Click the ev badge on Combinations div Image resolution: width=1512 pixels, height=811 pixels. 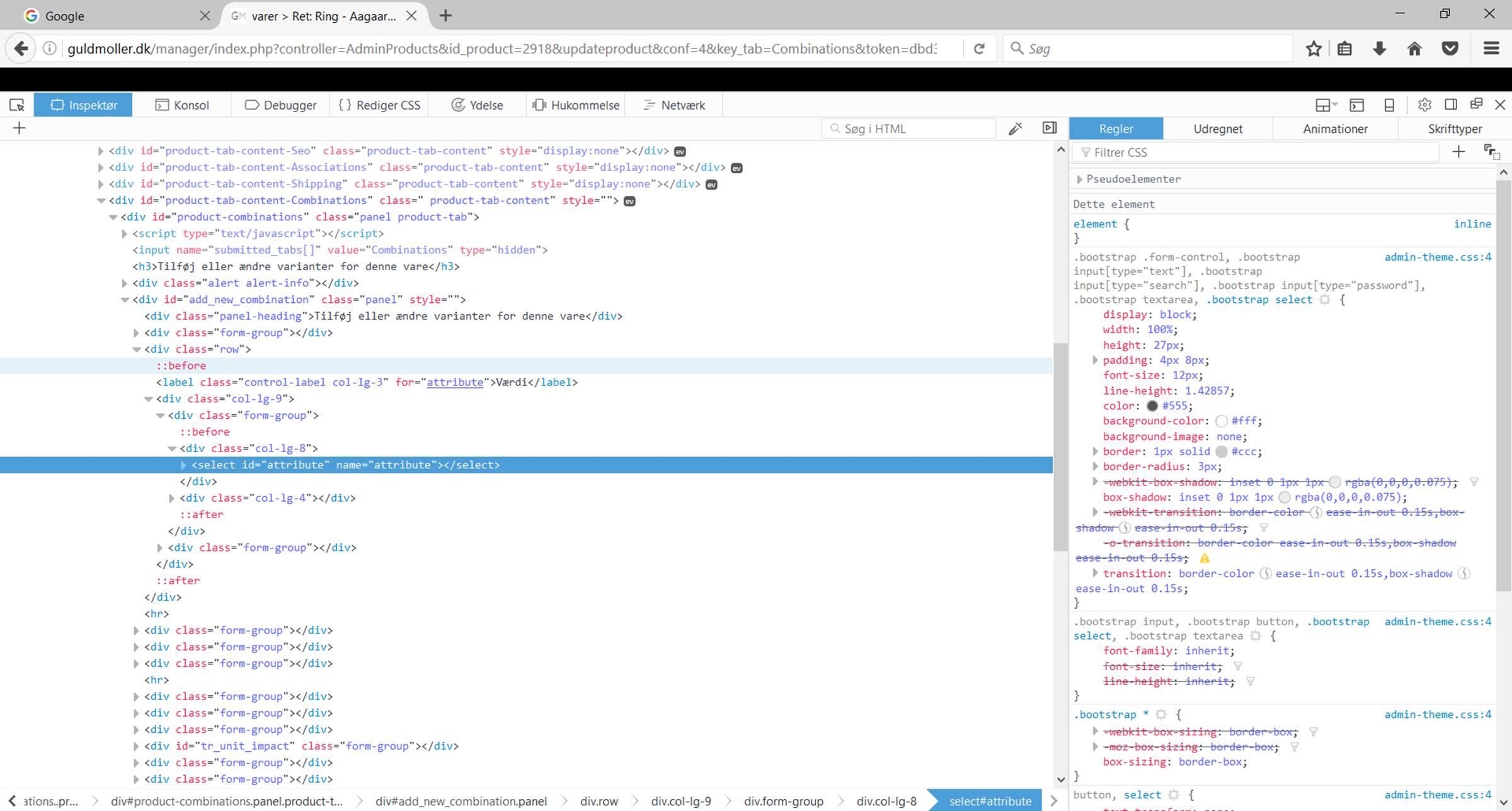[x=629, y=201]
